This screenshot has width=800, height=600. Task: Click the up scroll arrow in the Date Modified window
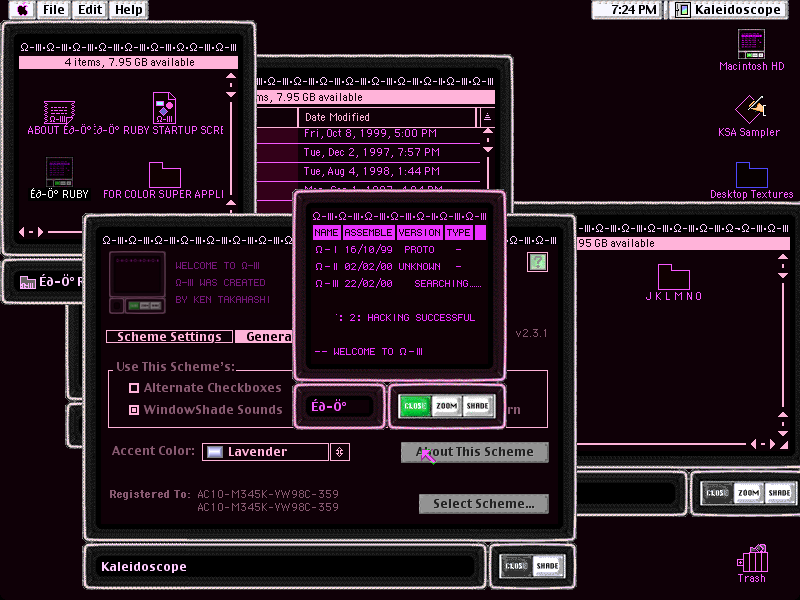point(488,131)
